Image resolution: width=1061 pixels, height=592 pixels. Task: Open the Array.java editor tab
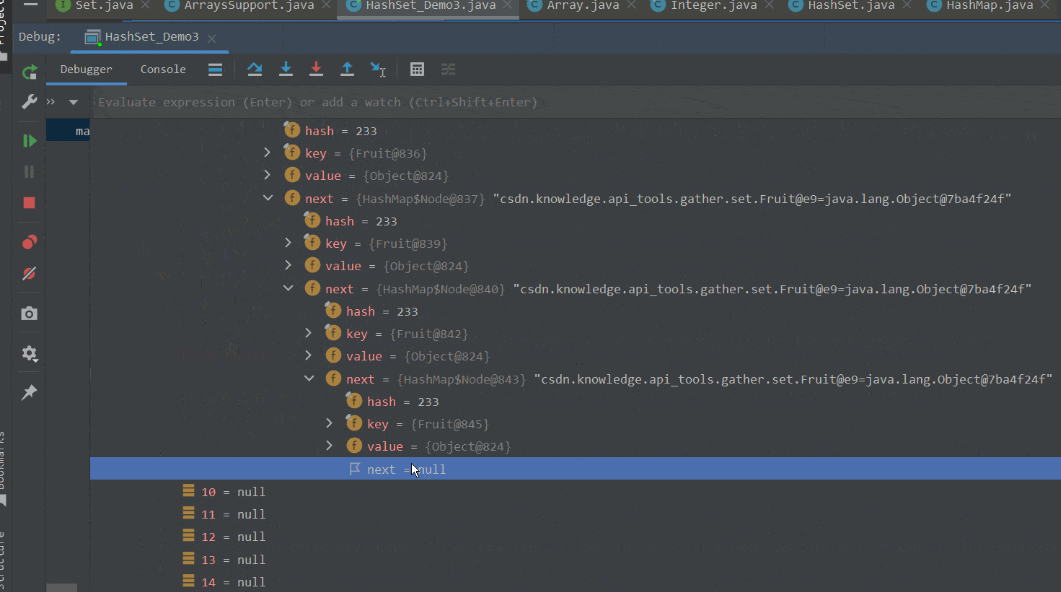tap(583, 5)
